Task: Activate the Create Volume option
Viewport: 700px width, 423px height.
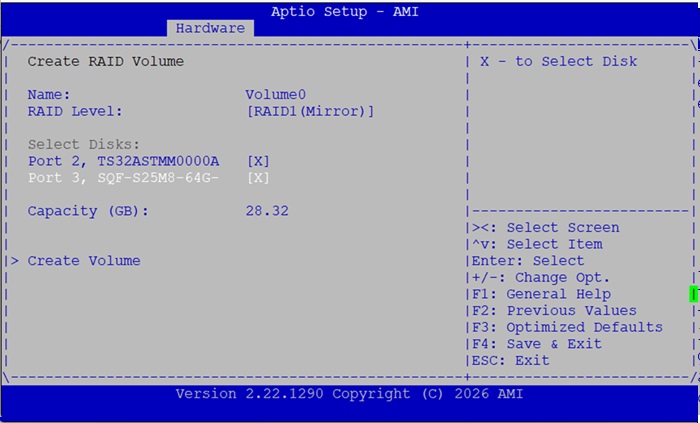Action: pyautogui.click(x=84, y=261)
